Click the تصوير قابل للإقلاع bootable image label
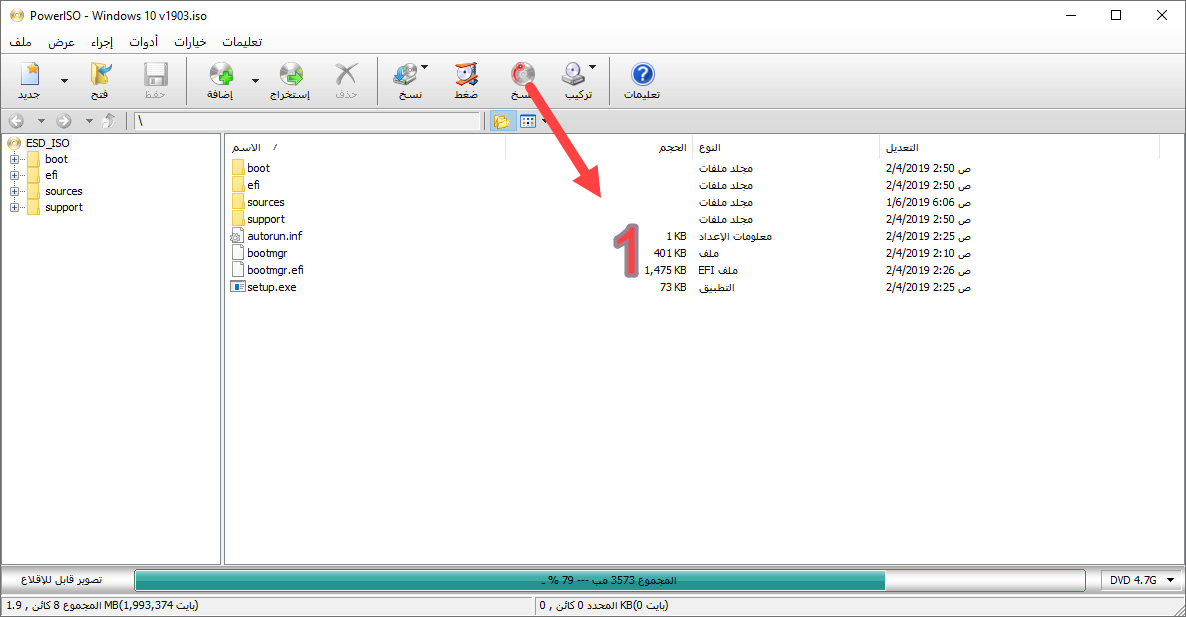Viewport: 1186px width, 617px height. pos(62,580)
